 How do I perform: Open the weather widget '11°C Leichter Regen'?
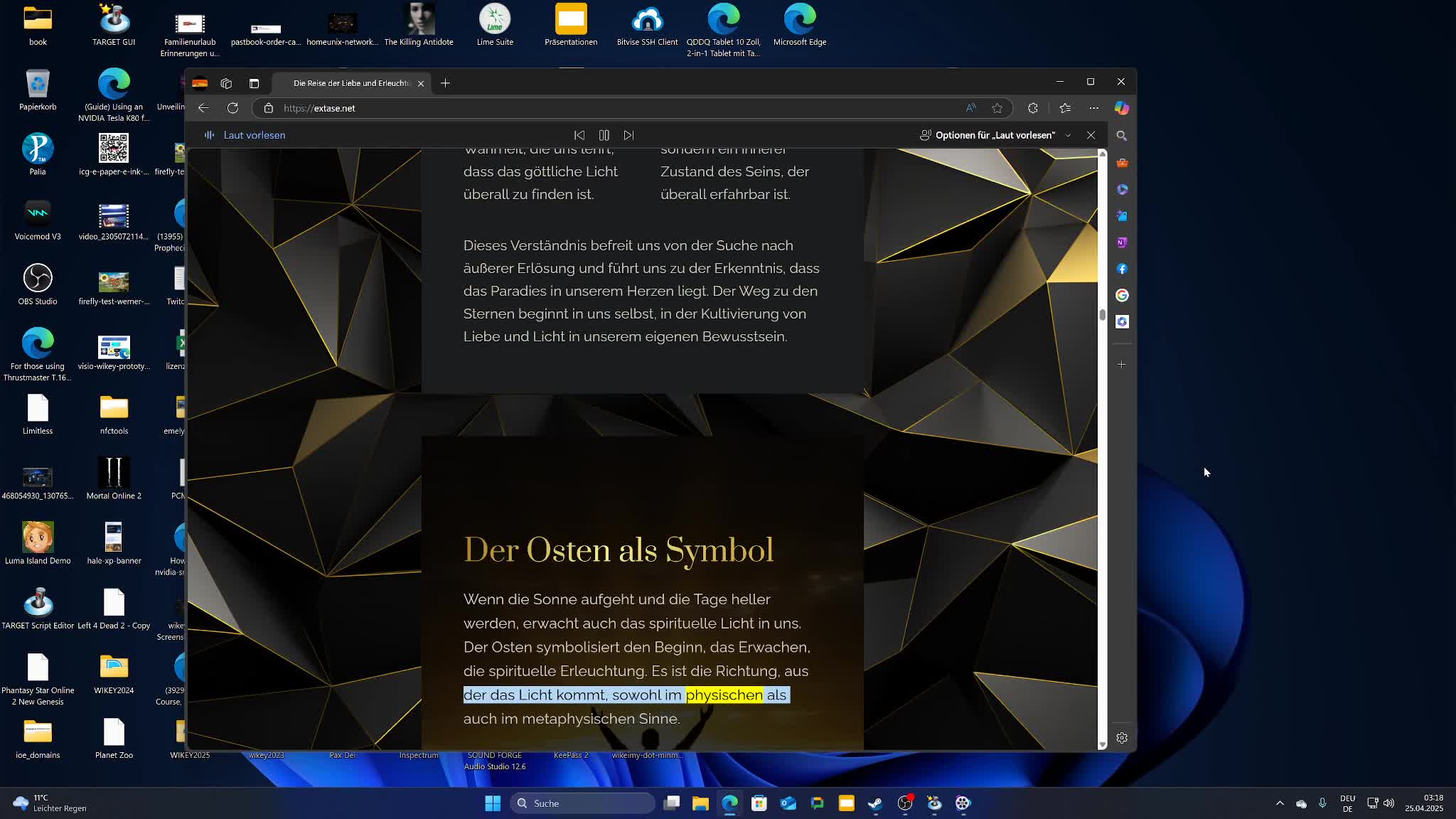[x=50, y=803]
